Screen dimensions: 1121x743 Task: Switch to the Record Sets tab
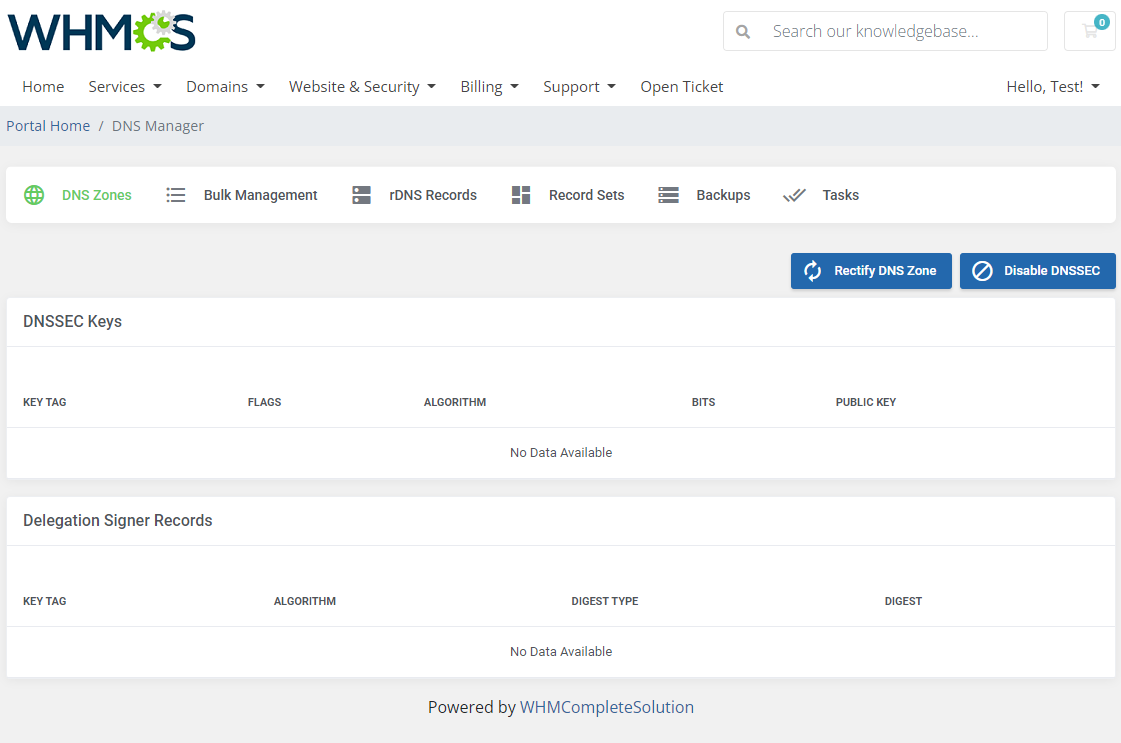tap(568, 195)
